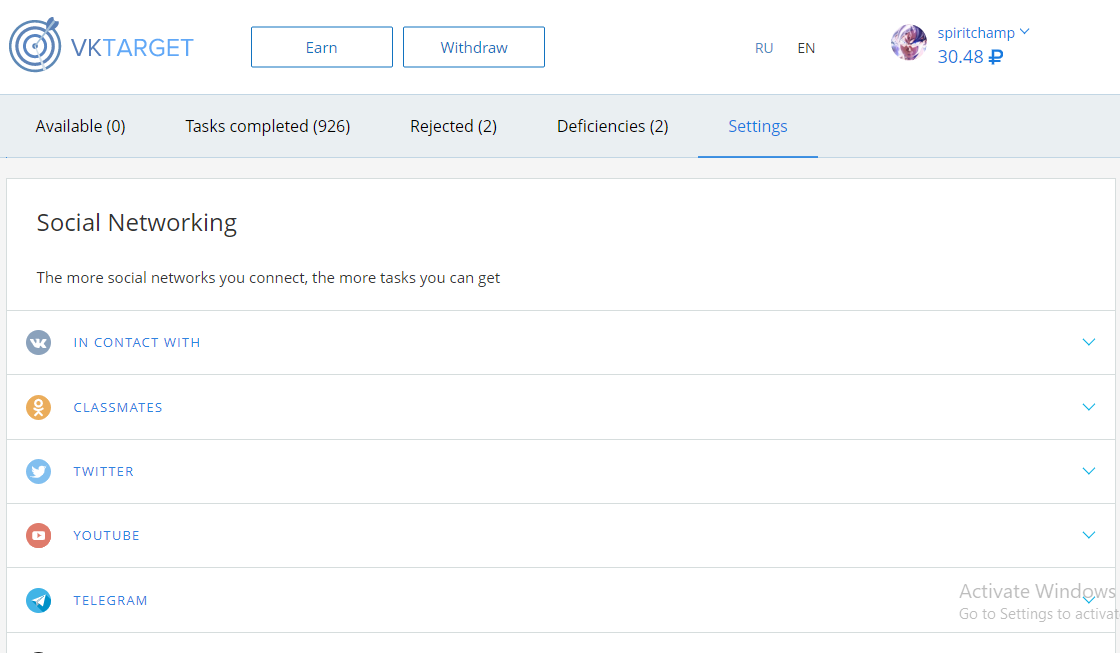Click the Twitter bird icon
This screenshot has width=1120, height=653.
tap(39, 472)
